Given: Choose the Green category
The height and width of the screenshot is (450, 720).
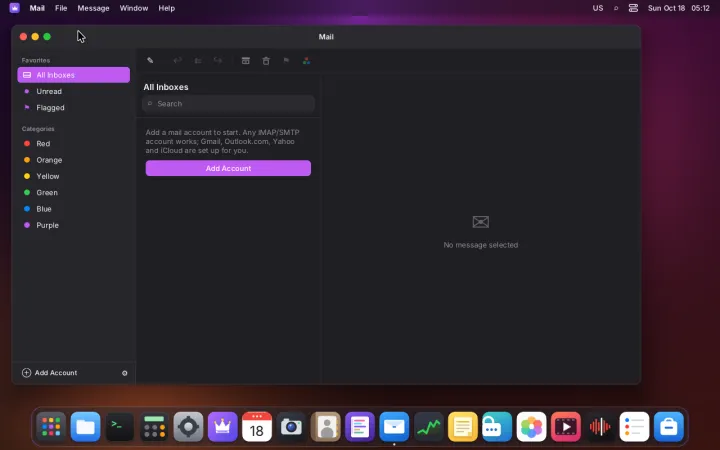Looking at the screenshot, I should click(x=73, y=192).
